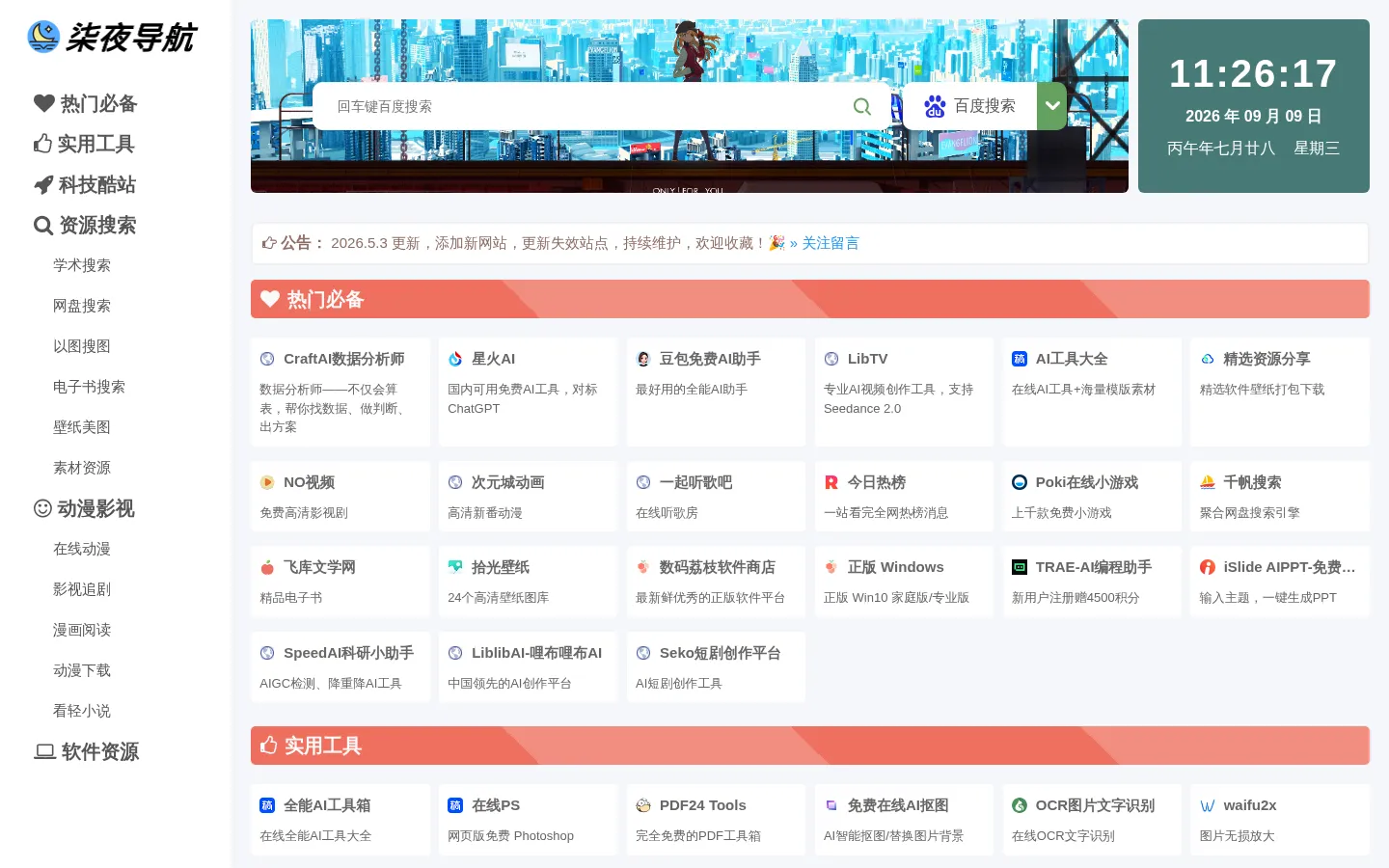Click the 11:26:17 clock widget

[x=1254, y=106]
